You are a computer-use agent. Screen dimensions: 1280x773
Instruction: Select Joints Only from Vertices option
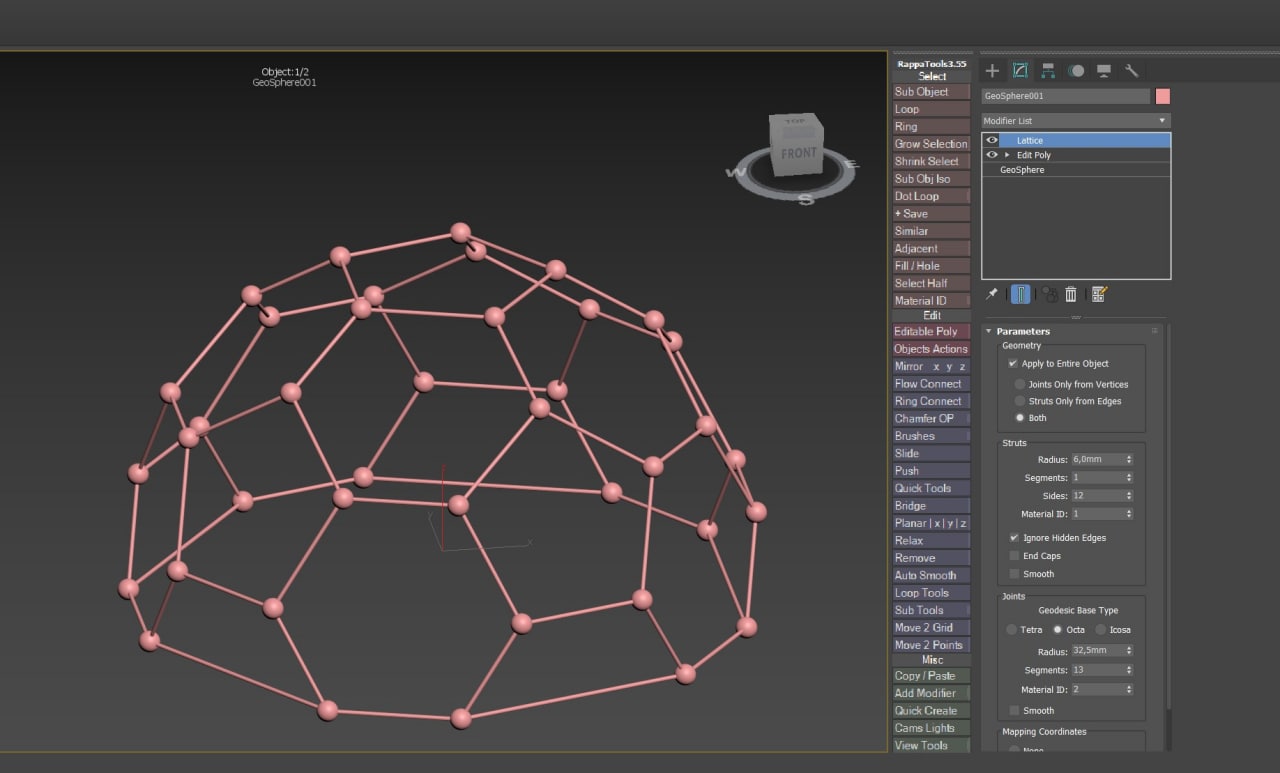[1020, 384]
